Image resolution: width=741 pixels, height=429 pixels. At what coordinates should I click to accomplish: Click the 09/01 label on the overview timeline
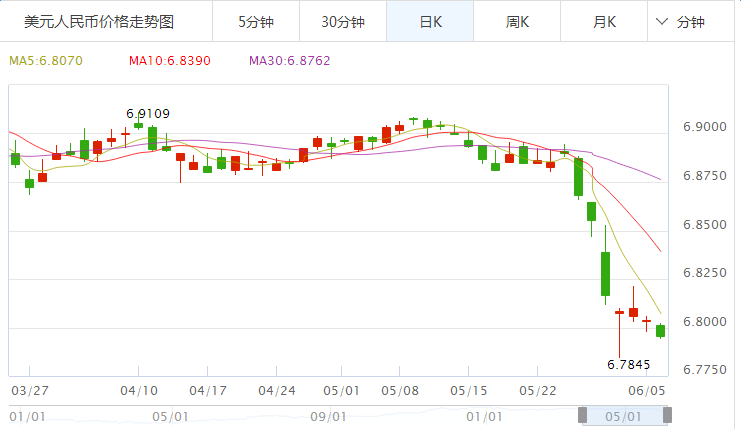click(328, 417)
